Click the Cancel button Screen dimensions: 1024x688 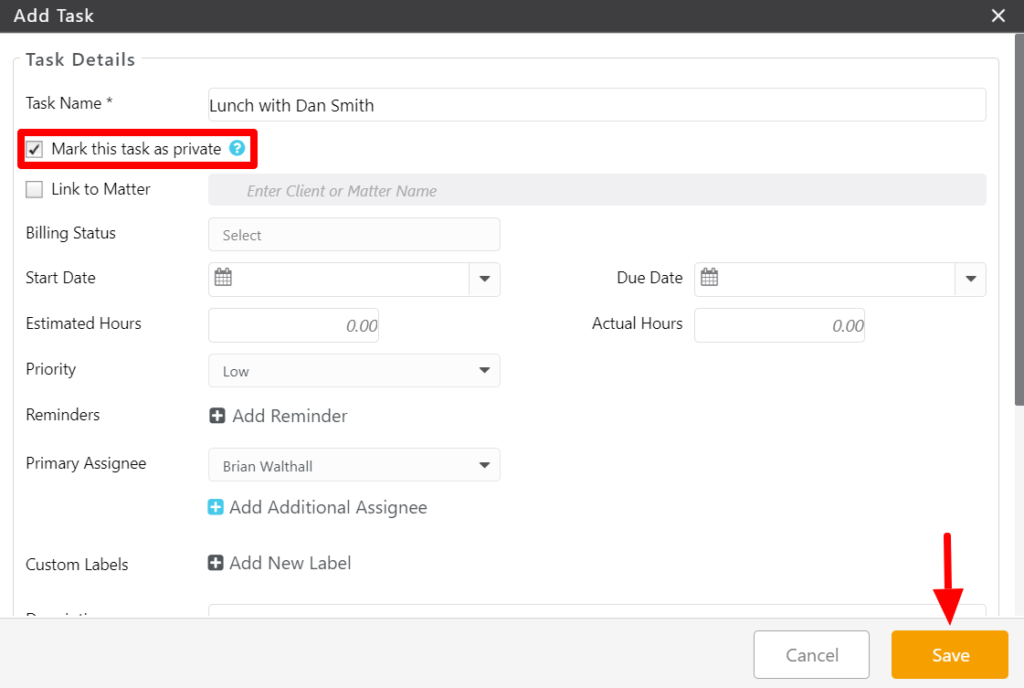tap(812, 655)
